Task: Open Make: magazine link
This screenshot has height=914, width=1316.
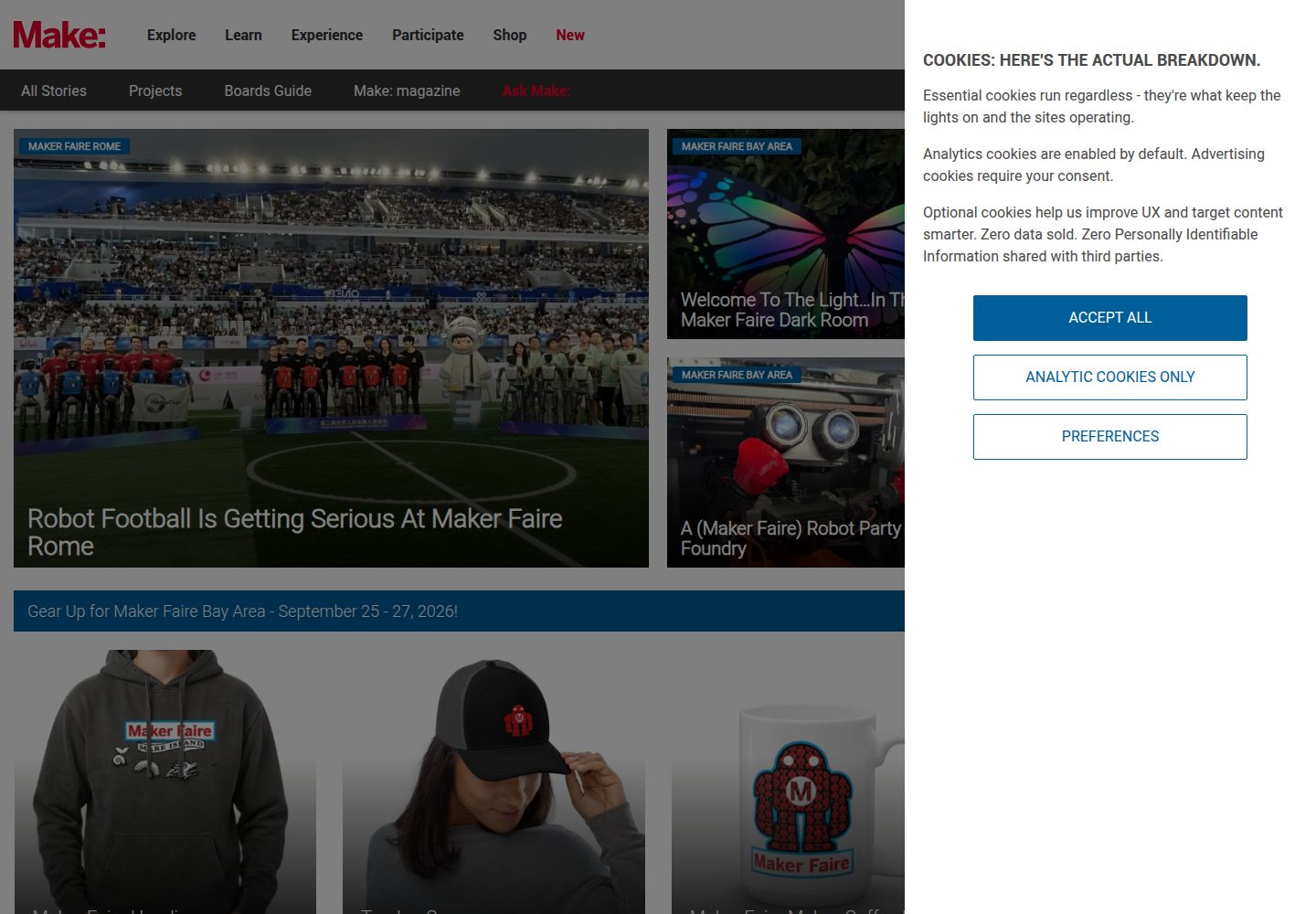Action: [x=407, y=90]
